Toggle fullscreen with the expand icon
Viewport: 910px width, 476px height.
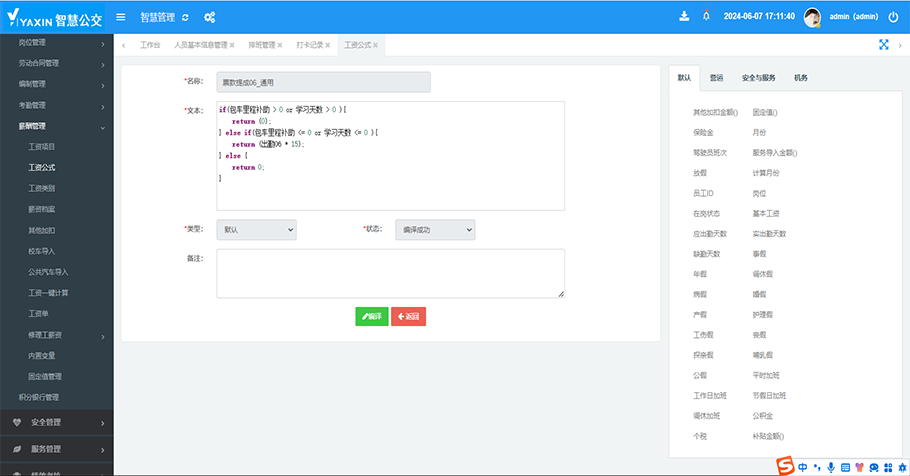click(884, 45)
